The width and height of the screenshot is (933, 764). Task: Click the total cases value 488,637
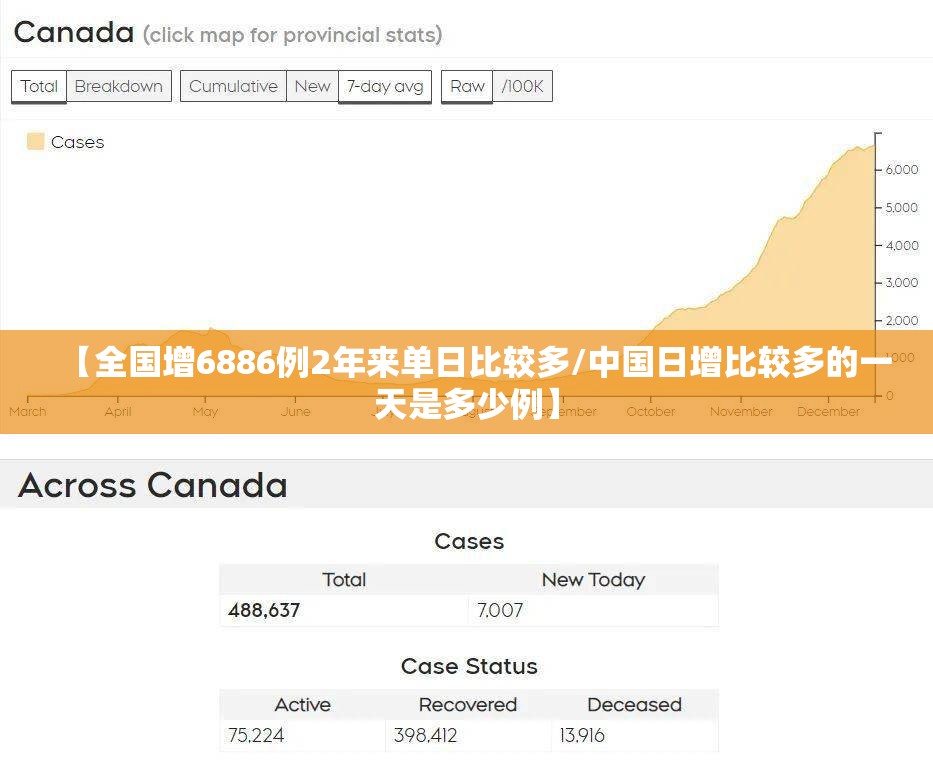click(x=264, y=610)
